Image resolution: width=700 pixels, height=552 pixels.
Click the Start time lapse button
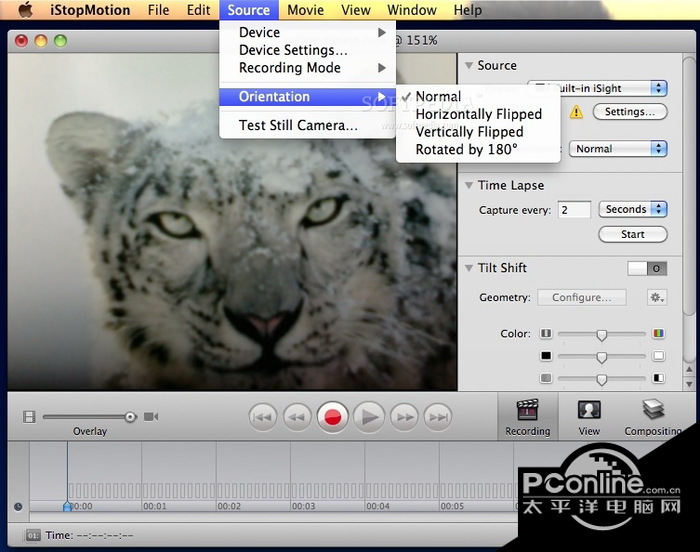coord(632,234)
